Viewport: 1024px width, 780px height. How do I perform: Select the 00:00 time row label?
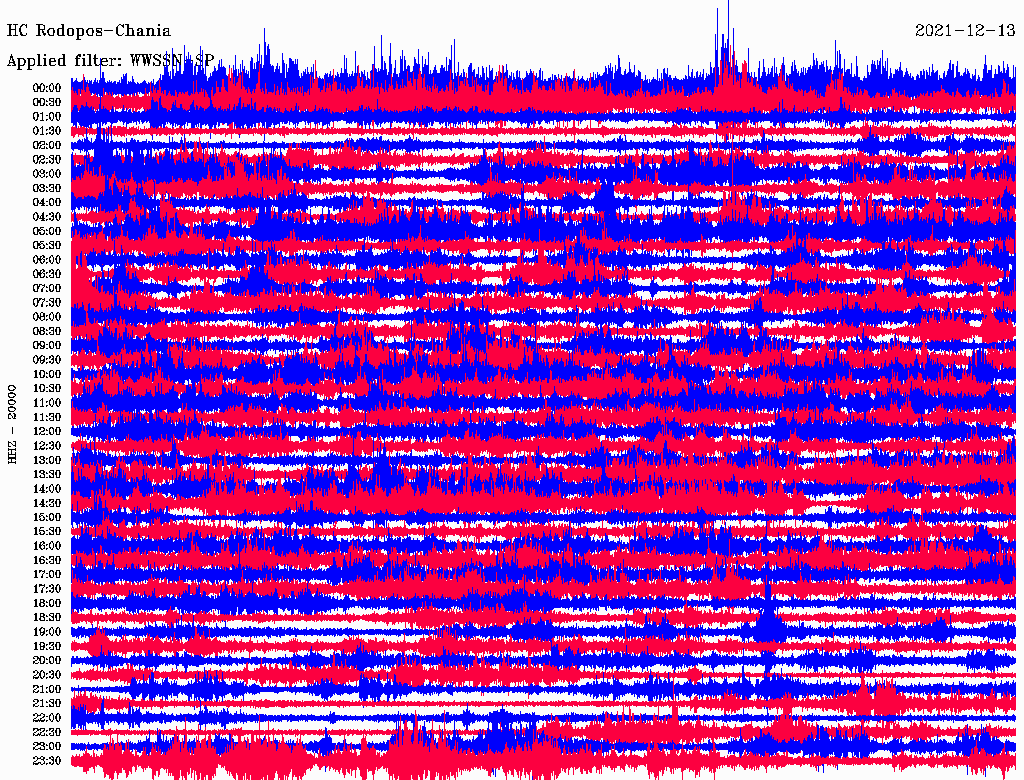47,88
